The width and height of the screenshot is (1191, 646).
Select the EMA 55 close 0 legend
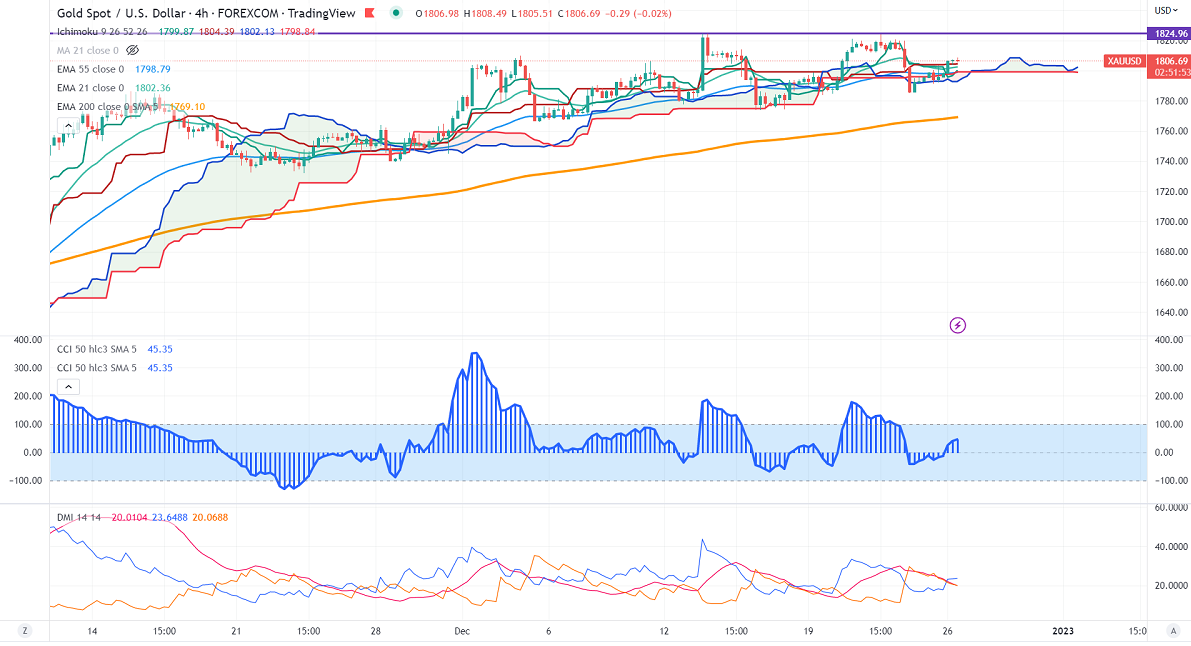[x=90, y=69]
